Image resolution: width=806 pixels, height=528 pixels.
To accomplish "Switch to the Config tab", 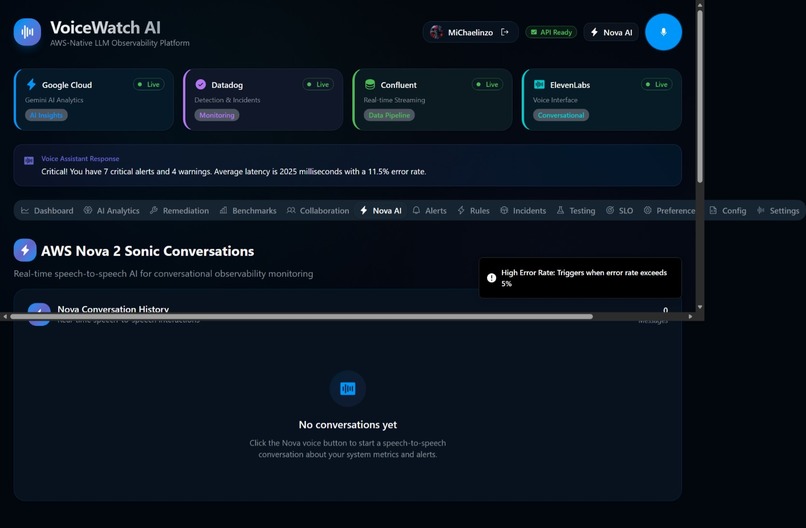I will tap(728, 211).
